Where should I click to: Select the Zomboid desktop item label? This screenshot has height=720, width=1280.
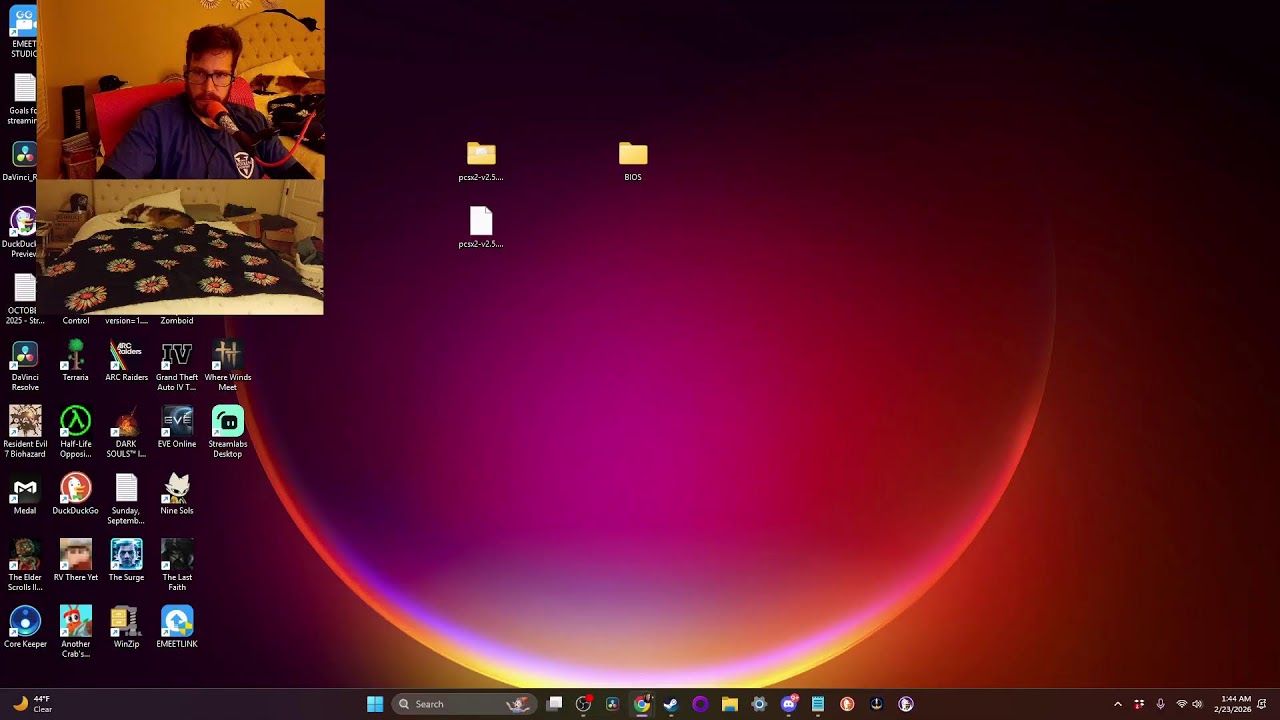(x=177, y=321)
